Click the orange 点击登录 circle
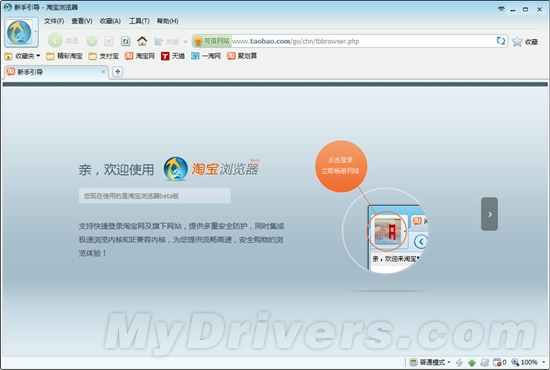Image resolution: width=550 pixels, height=370 pixels. pos(341,166)
